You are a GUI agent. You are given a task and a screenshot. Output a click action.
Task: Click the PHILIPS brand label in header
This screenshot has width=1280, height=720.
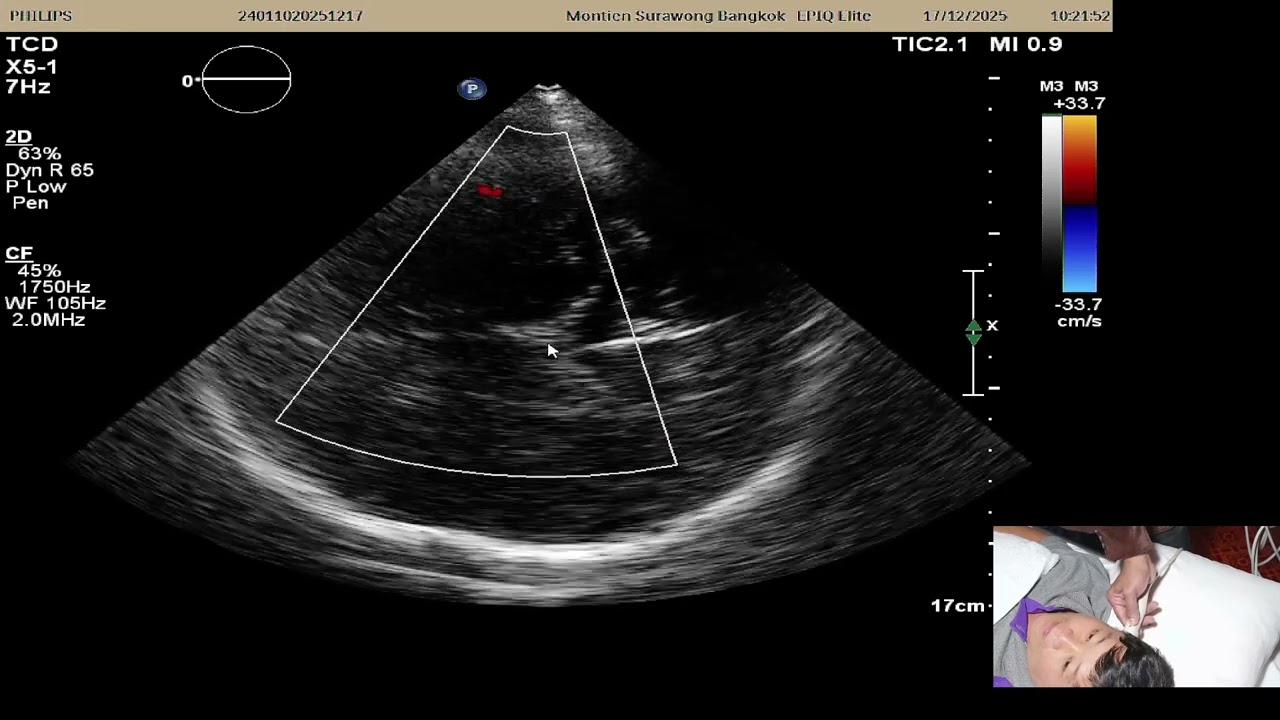(x=41, y=16)
